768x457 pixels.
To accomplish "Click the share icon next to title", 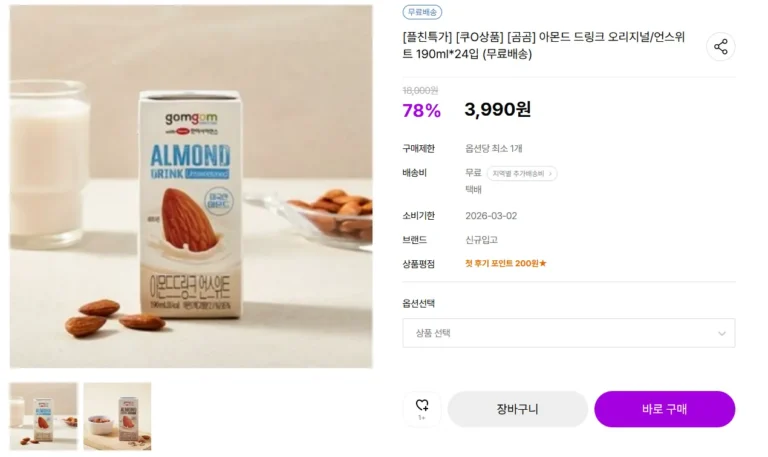I will point(720,47).
